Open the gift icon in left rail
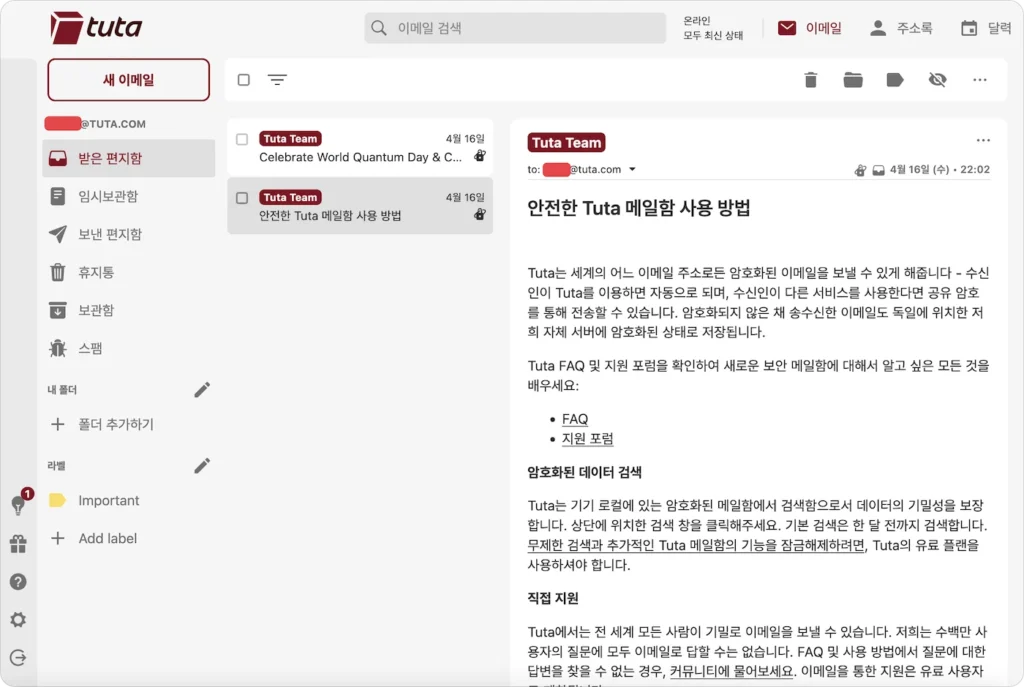1024x687 pixels. click(18, 544)
